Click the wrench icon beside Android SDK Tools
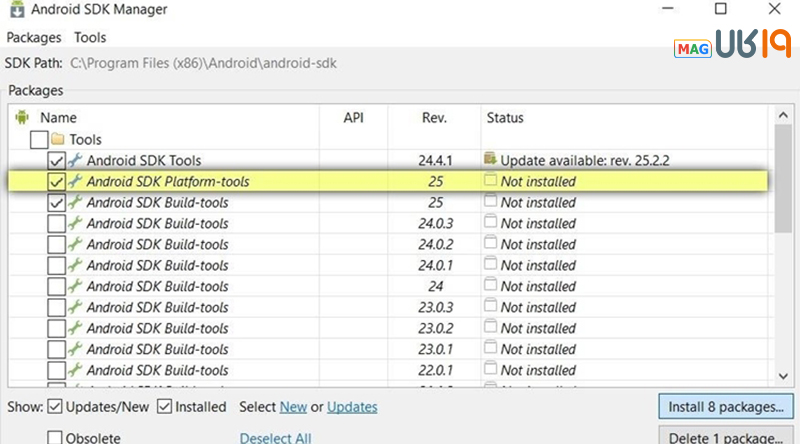The image size is (800, 444). pyautogui.click(x=75, y=161)
